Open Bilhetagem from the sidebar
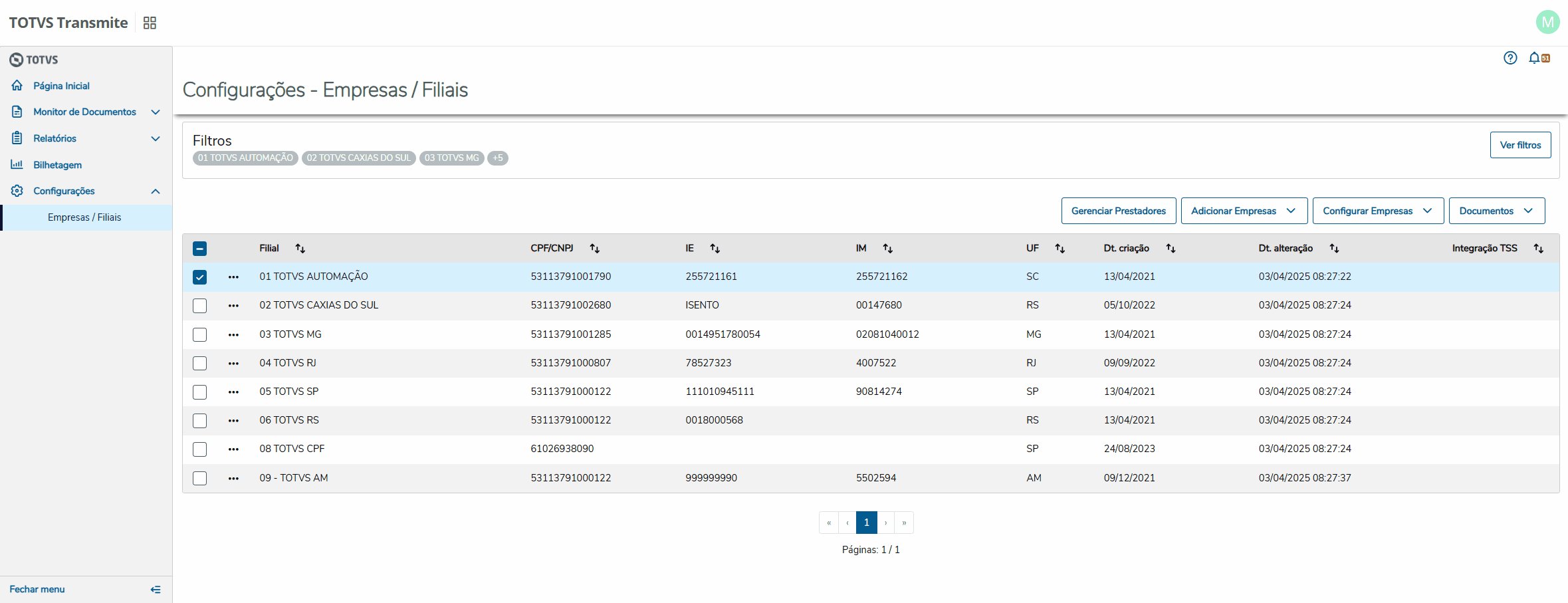The width and height of the screenshot is (1568, 603). point(57,165)
